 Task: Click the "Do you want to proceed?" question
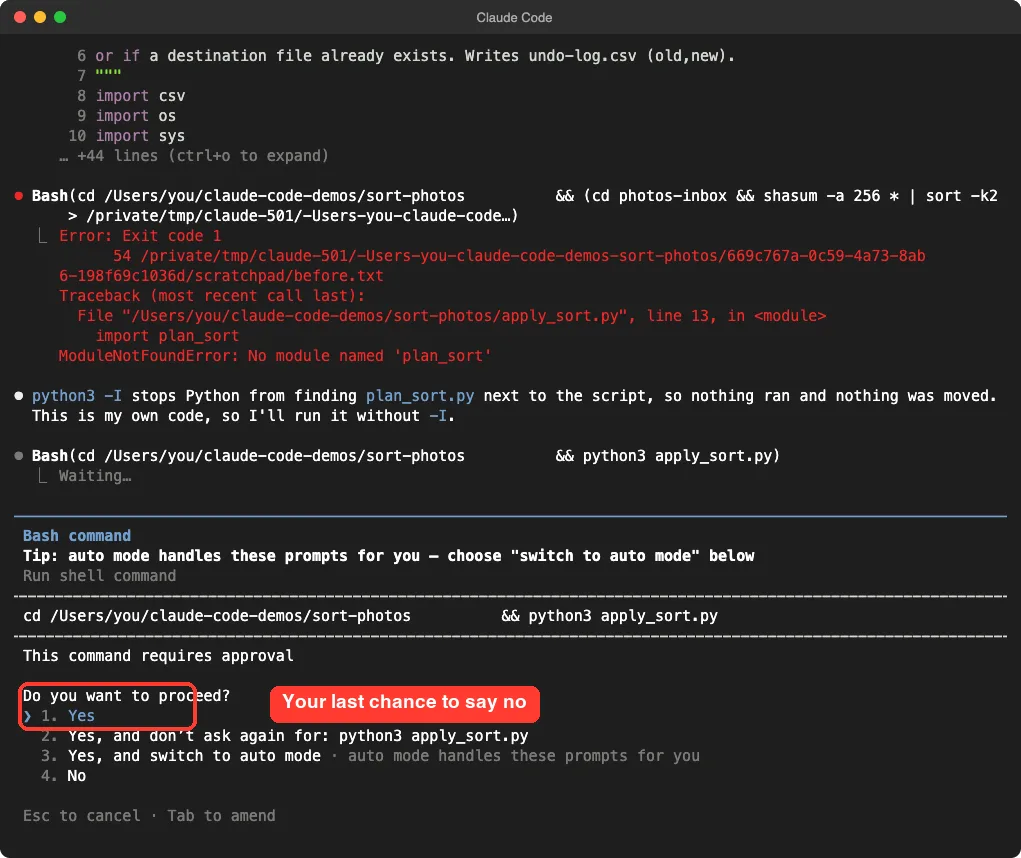tap(126, 696)
